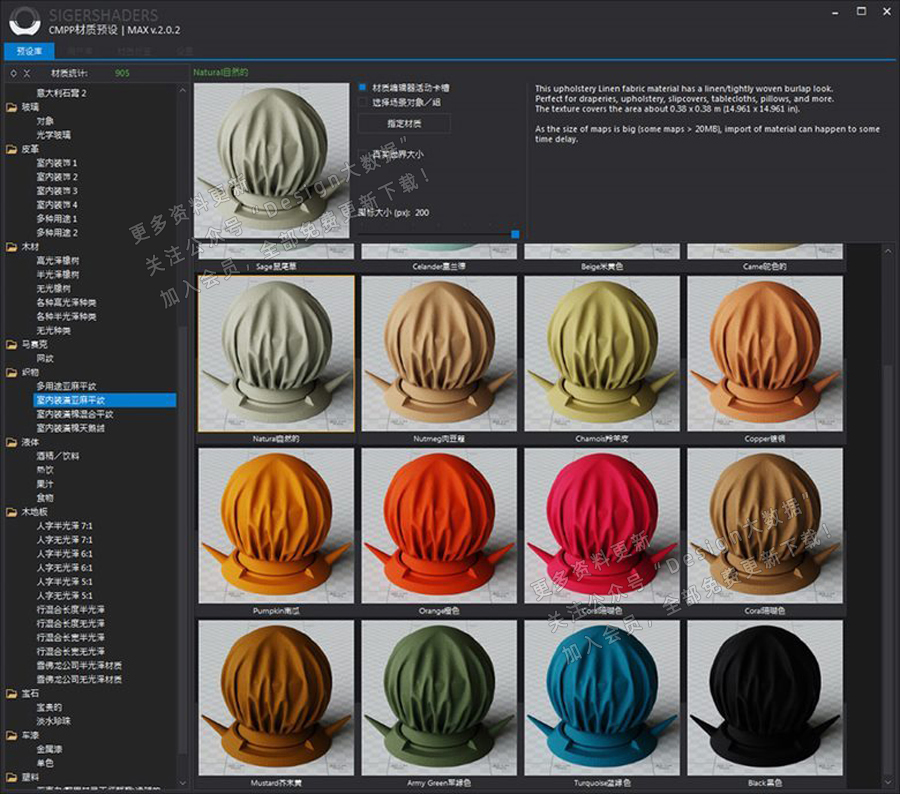Click the diamond expand-all icon above tree
This screenshot has width=900, height=794.
coord(12,73)
